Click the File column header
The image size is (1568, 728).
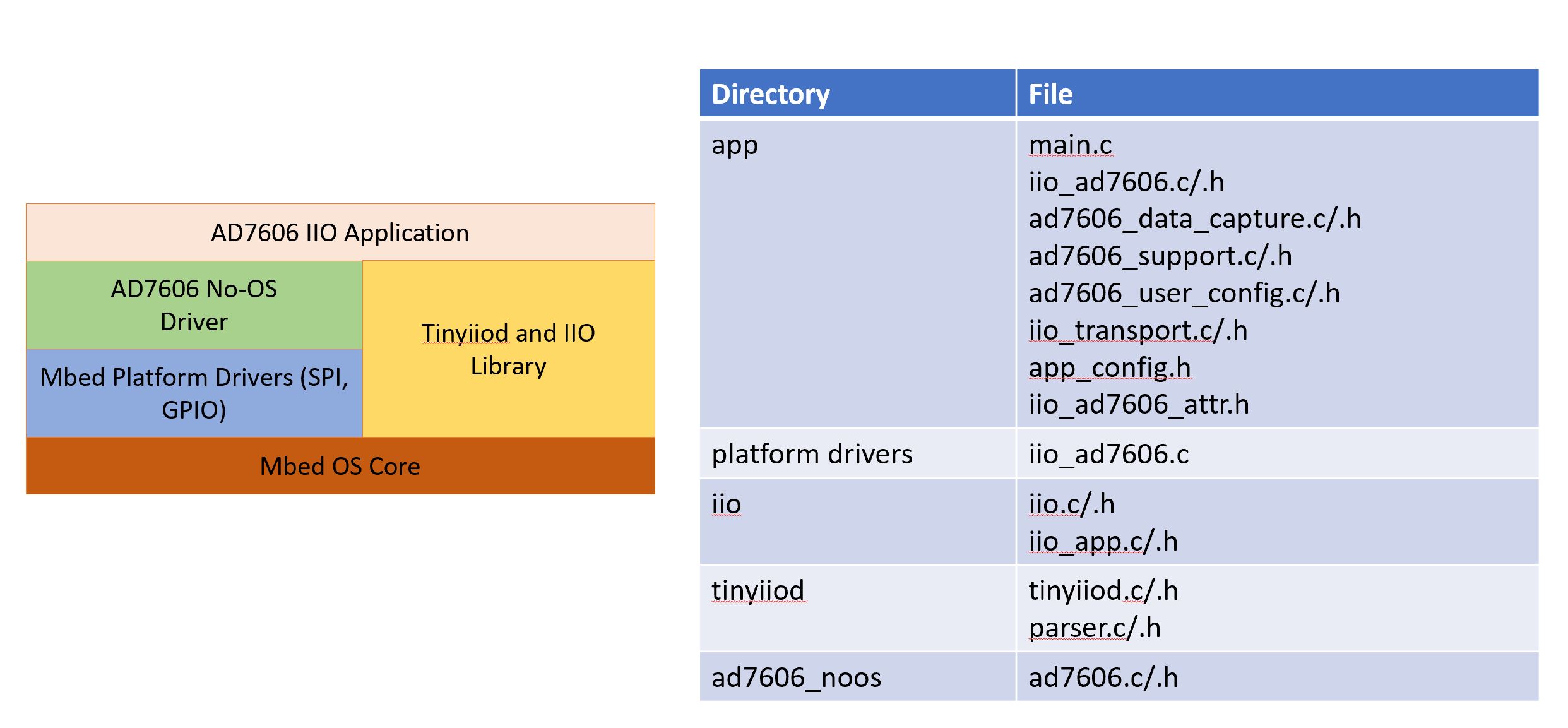(x=1278, y=93)
